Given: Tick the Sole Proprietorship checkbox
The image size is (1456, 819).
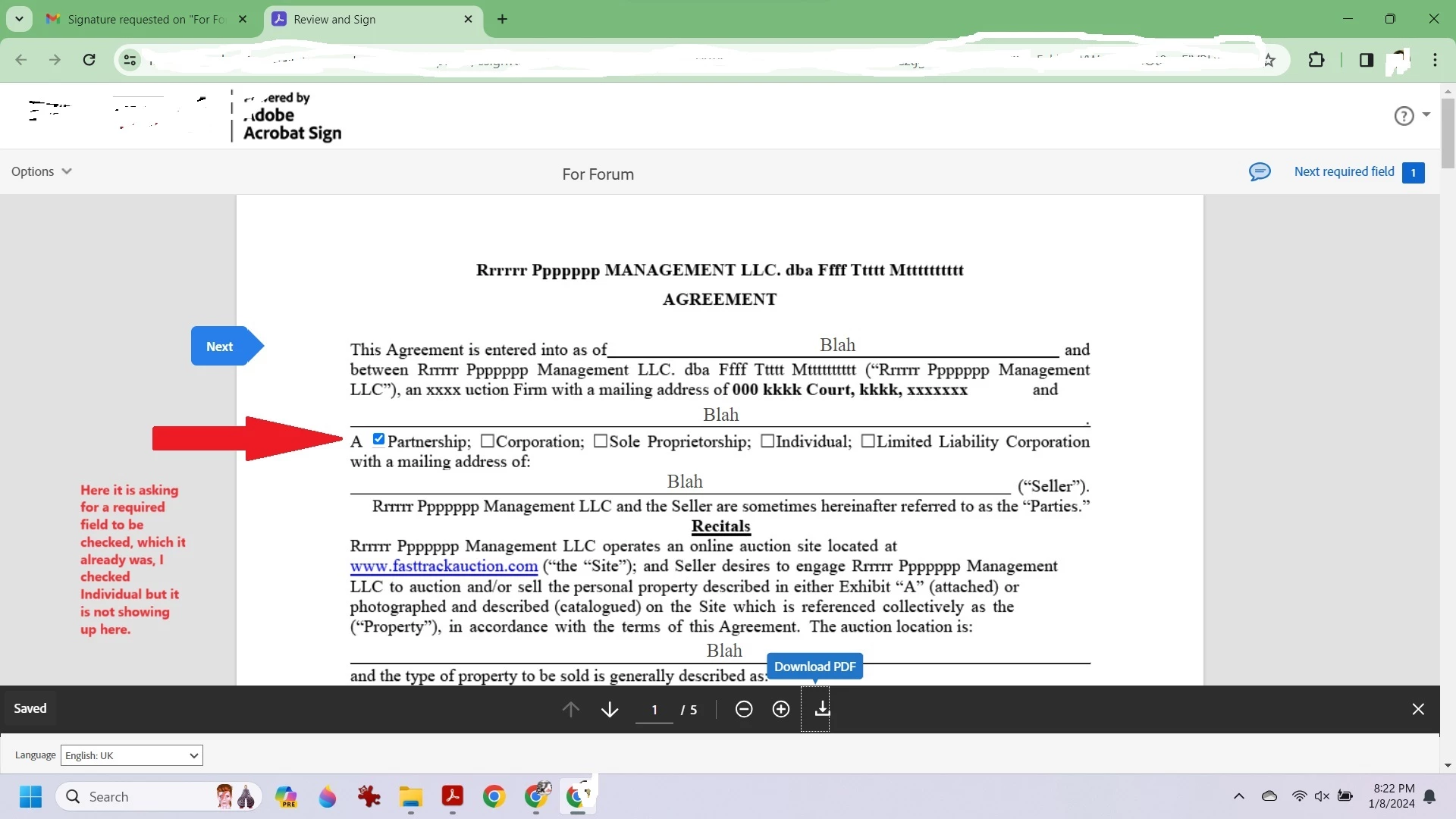Looking at the screenshot, I should tap(600, 441).
